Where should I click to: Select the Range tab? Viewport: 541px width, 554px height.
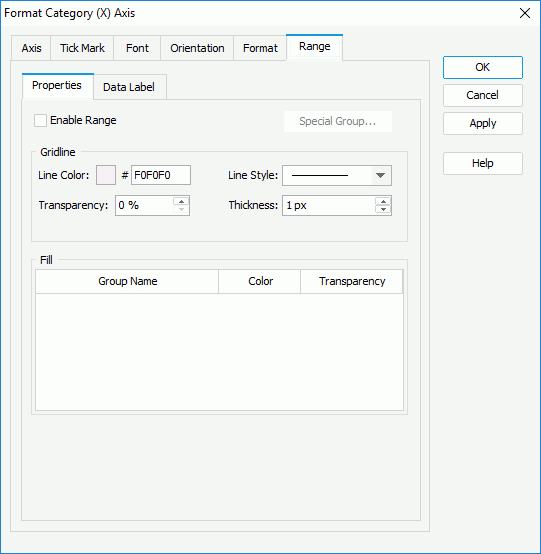click(x=314, y=47)
